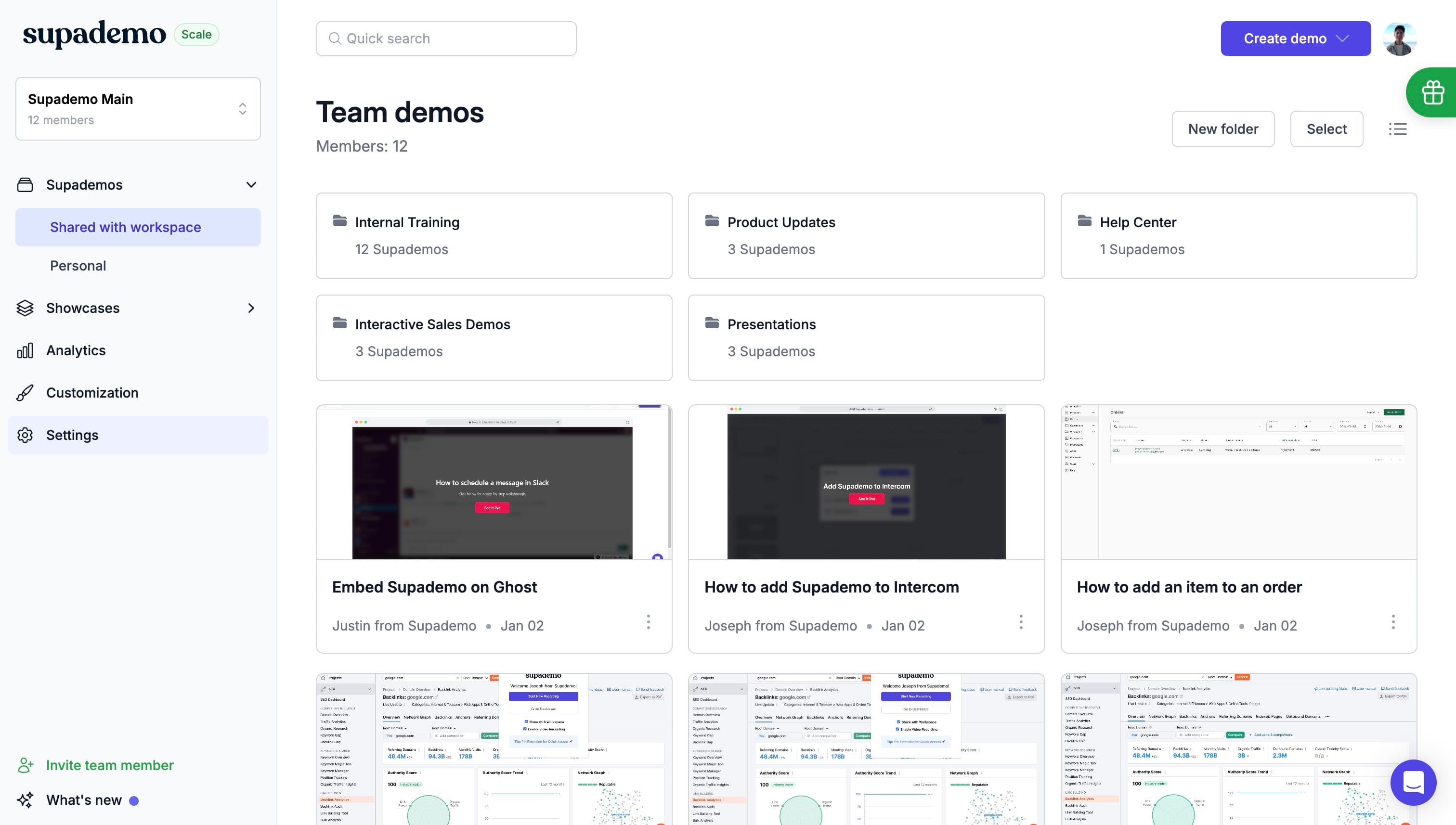Click the Invite team member link
Viewport: 1456px width, 825px height.
point(110,765)
